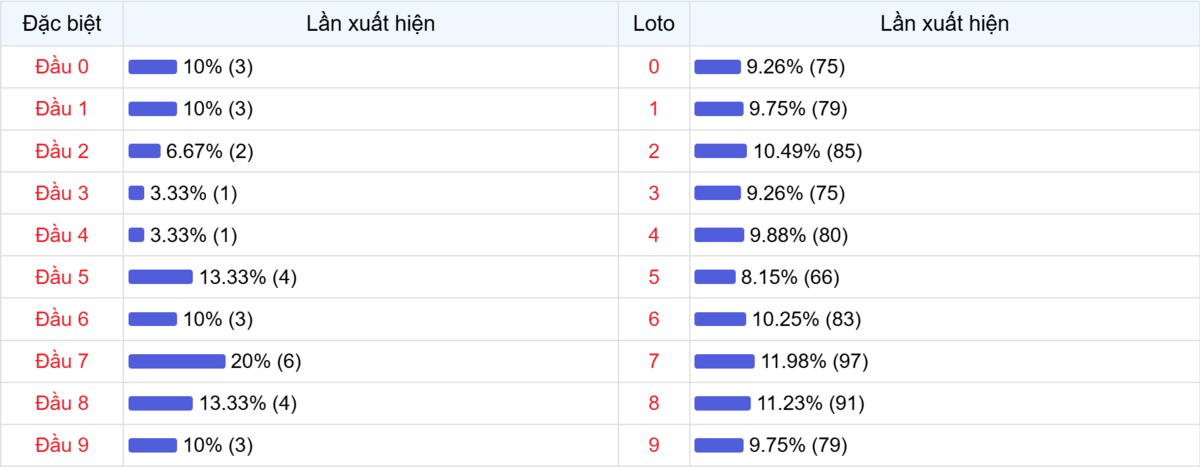1200x467 pixels.
Task: Click the Loto column header
Action: click(654, 24)
